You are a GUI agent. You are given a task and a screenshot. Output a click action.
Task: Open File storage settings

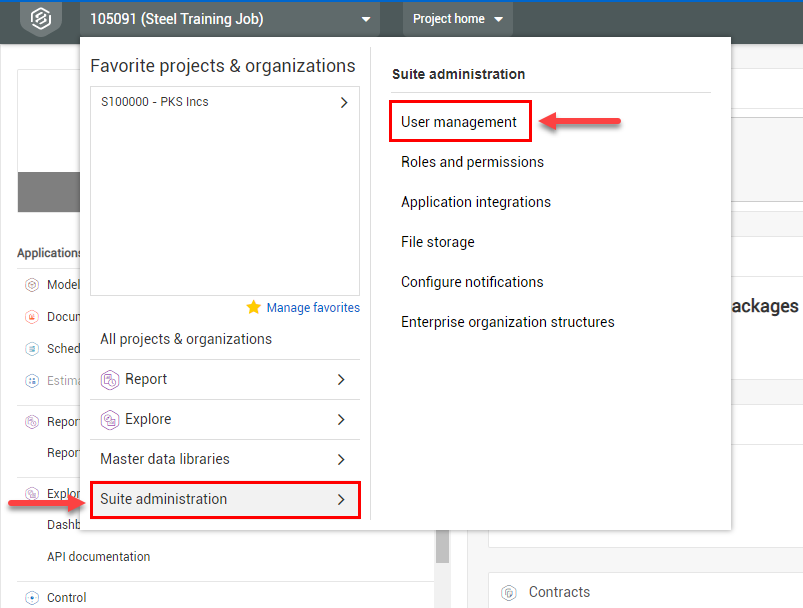(x=438, y=242)
